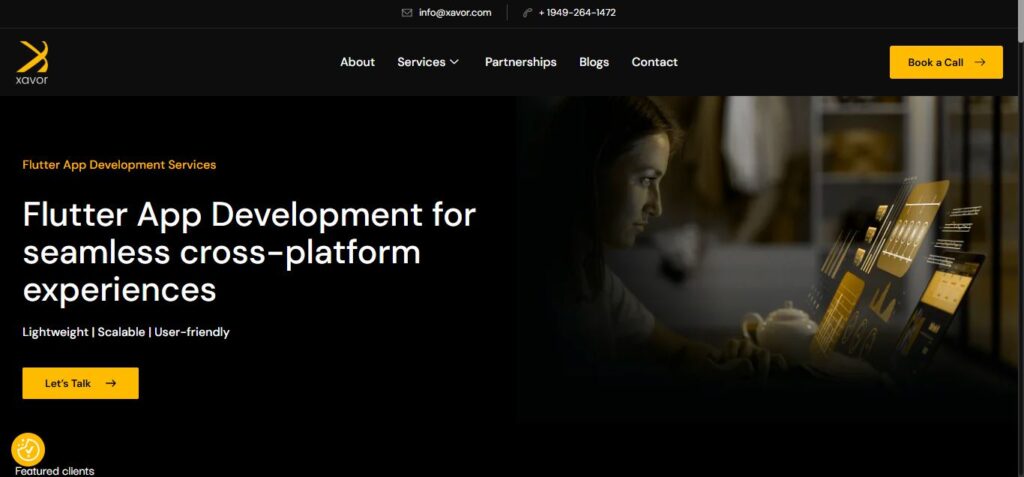Go to the Partnerships page

click(x=520, y=62)
